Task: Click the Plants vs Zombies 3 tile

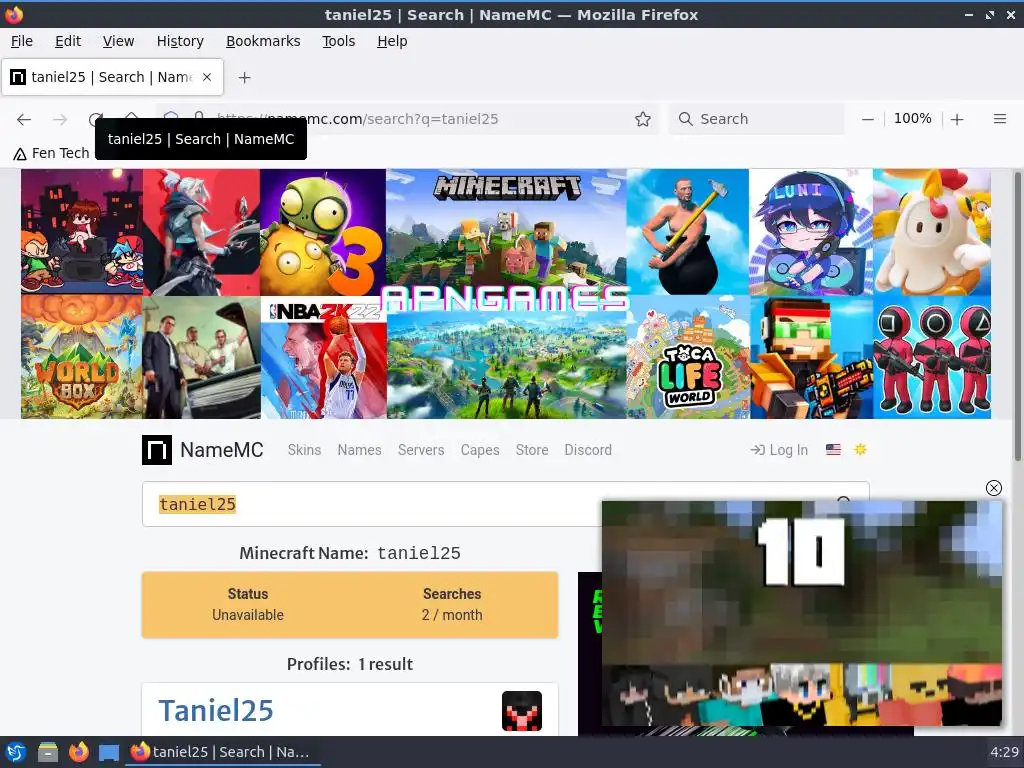Action: (323, 232)
